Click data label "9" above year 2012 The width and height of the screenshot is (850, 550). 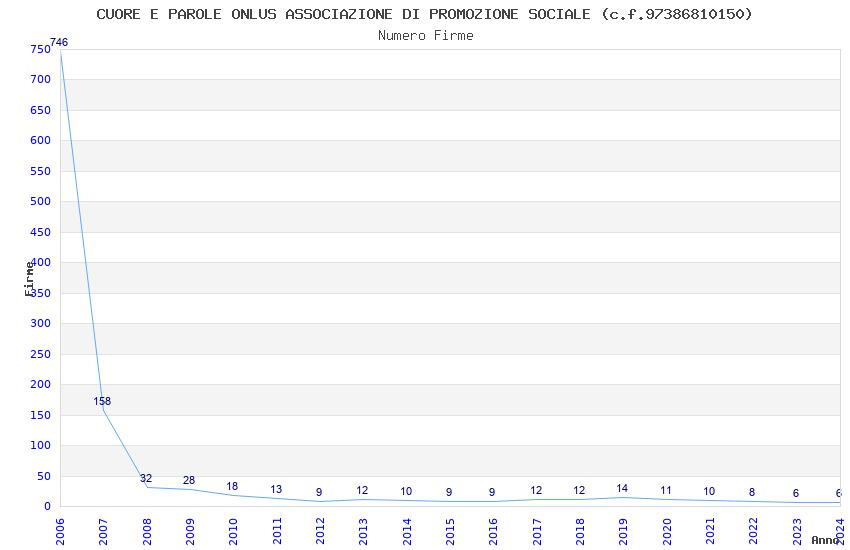[319, 492]
